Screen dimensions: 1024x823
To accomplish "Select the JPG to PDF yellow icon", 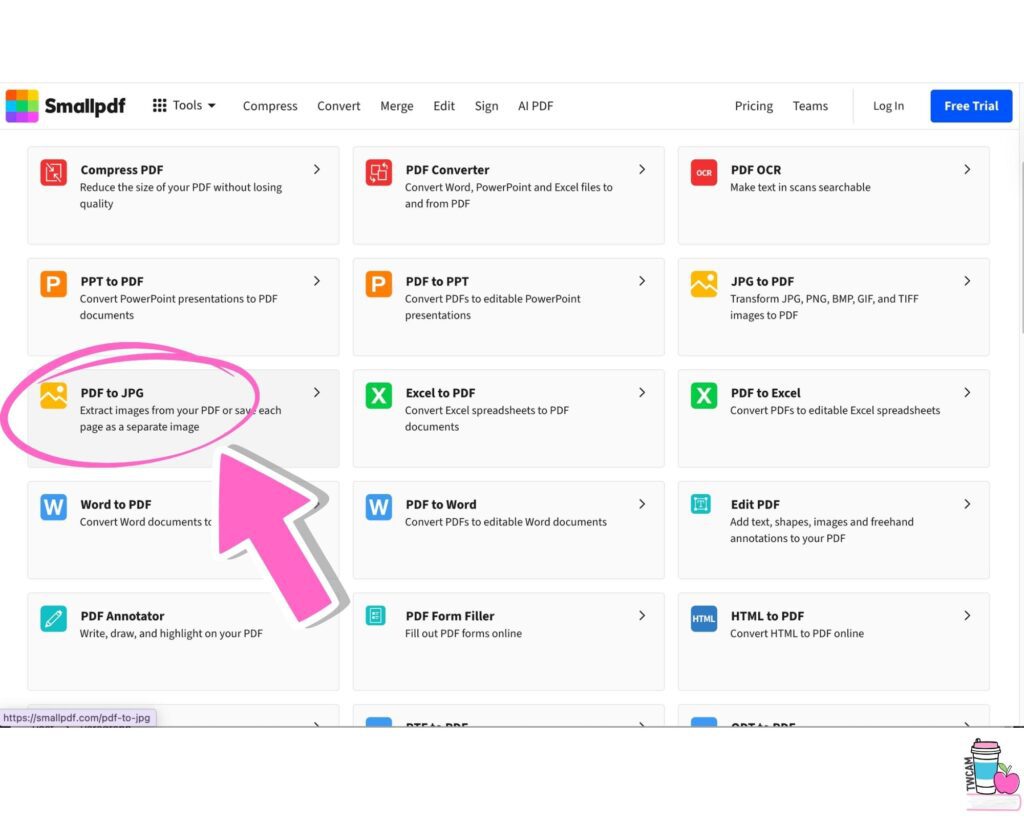I will (704, 284).
